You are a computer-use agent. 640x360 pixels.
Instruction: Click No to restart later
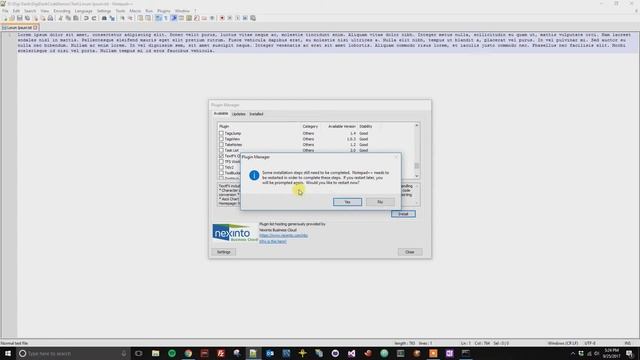tap(380, 202)
